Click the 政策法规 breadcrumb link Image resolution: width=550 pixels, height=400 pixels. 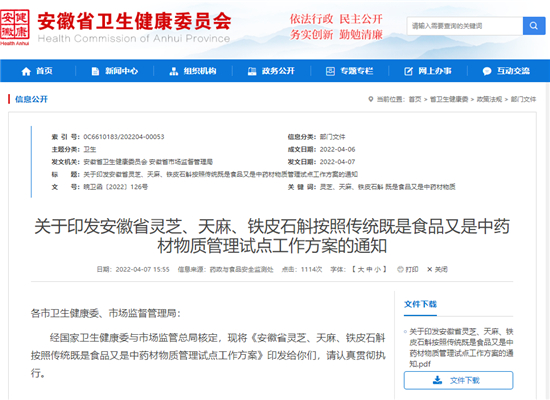coord(489,99)
